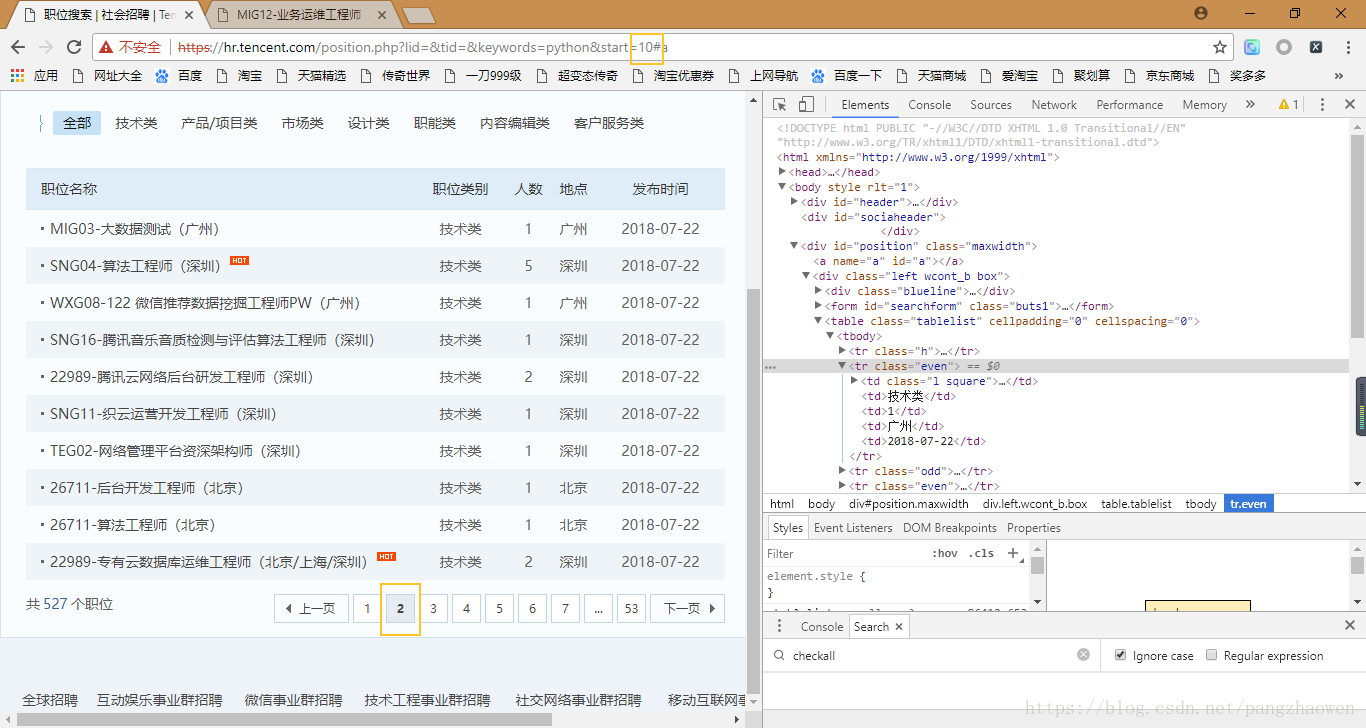
Task: Reload the page with refresh icon
Action: click(74, 47)
